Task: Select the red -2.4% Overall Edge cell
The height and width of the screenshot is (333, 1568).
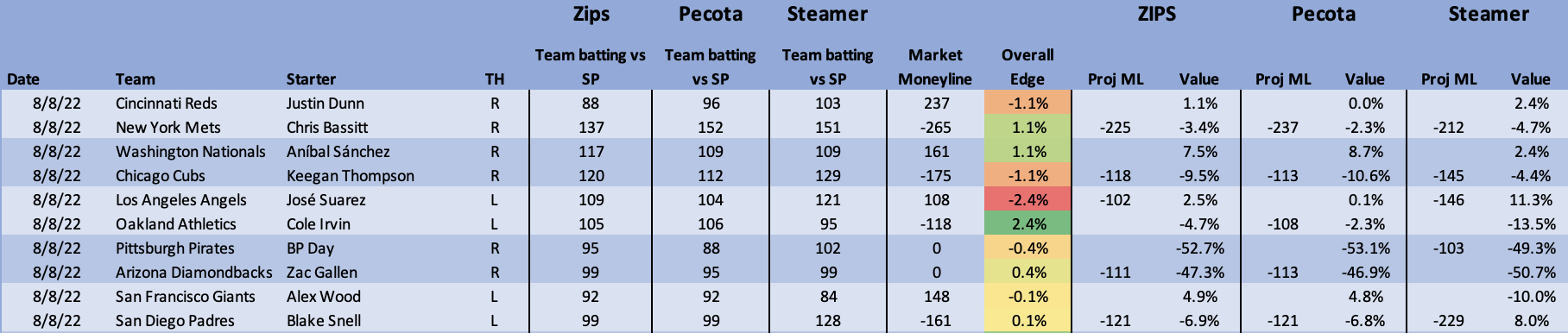Action: click(1027, 199)
